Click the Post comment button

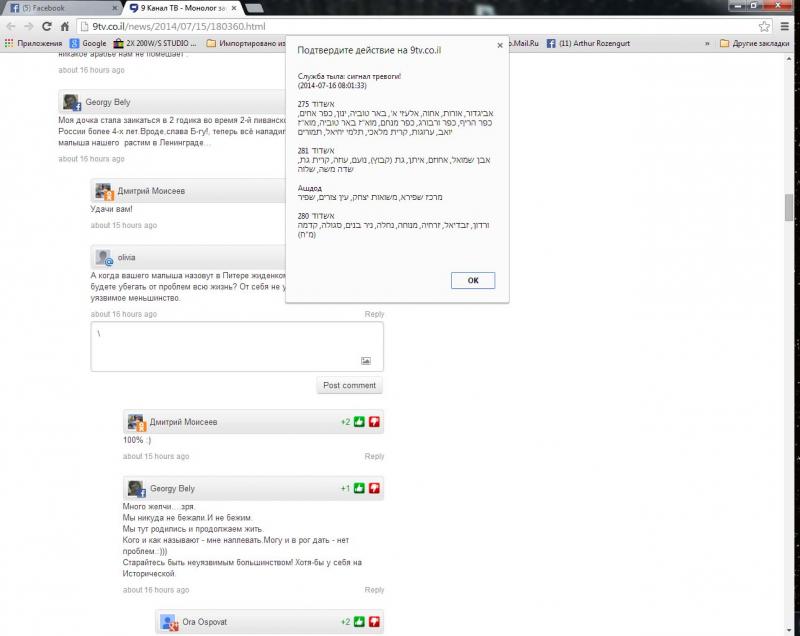click(349, 385)
